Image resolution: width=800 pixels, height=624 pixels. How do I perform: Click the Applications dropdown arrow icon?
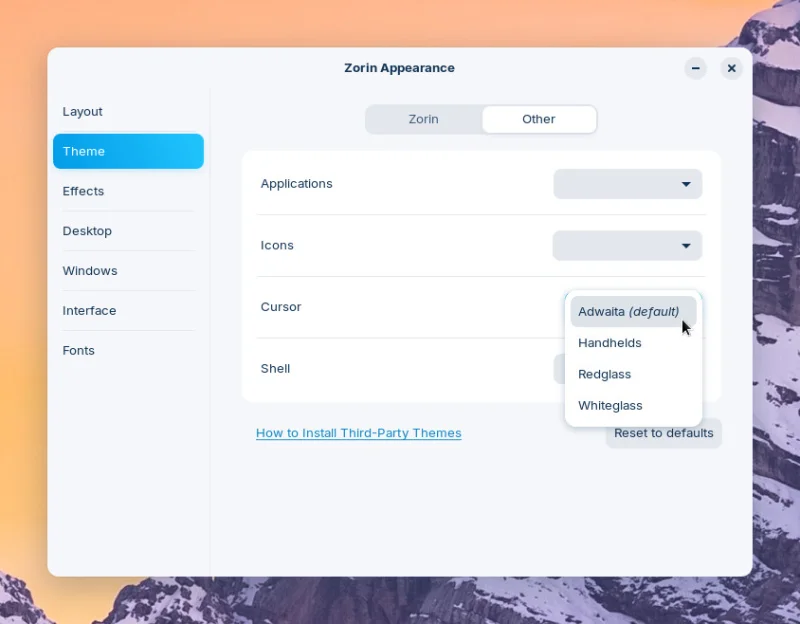pos(686,184)
